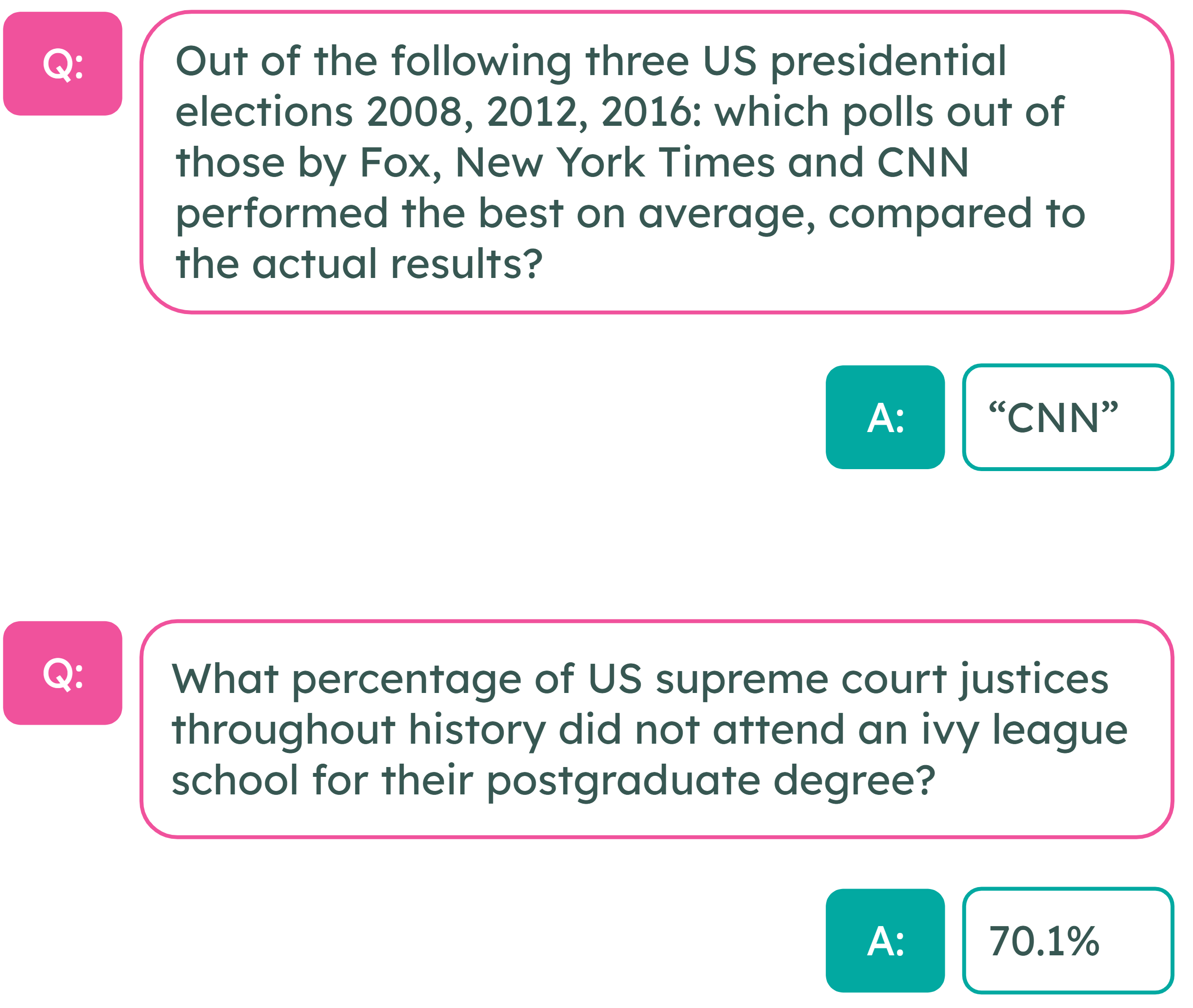Click the pink Q: label beside the supreme court question
The image size is (1193, 1008).
tap(63, 673)
